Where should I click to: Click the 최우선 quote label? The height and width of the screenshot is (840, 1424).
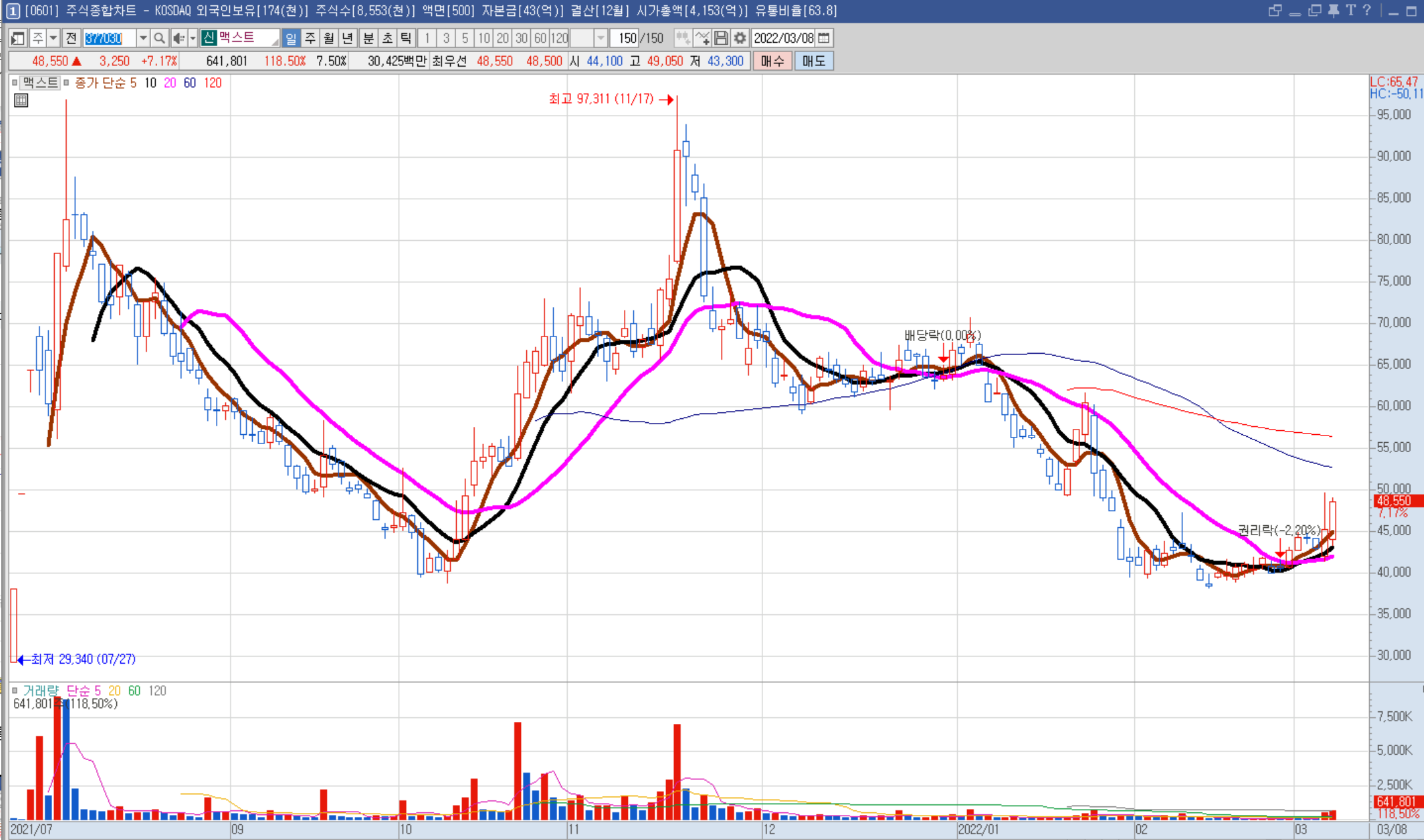click(449, 61)
